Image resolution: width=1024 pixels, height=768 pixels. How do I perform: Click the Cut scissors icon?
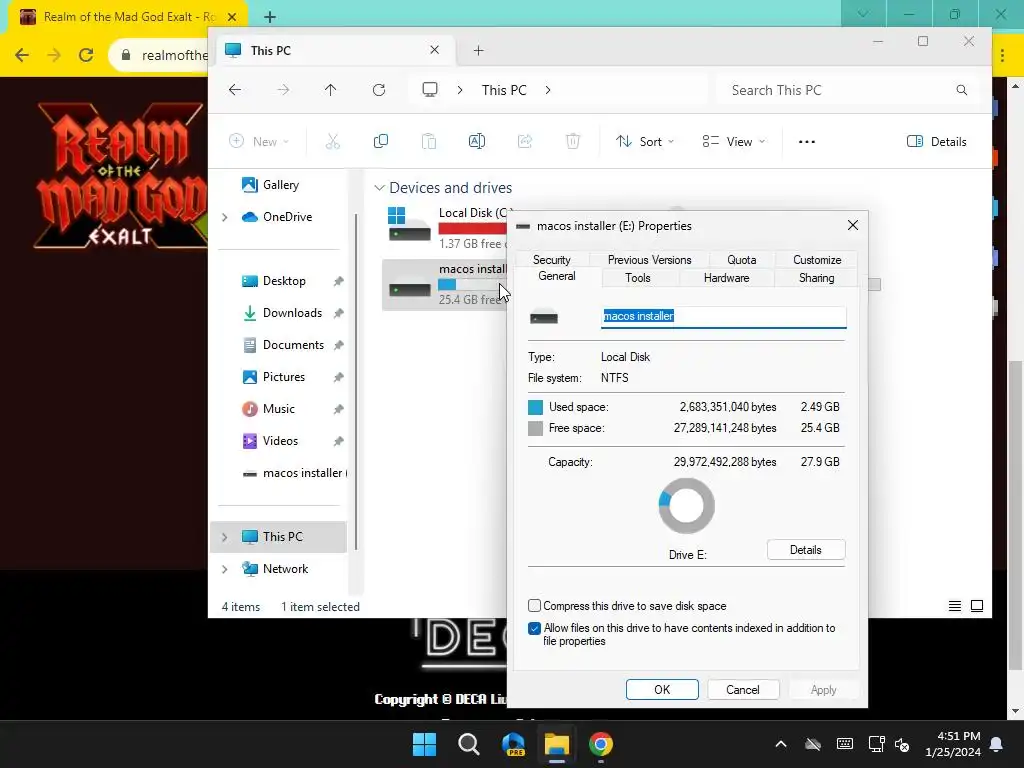pyautogui.click(x=333, y=141)
